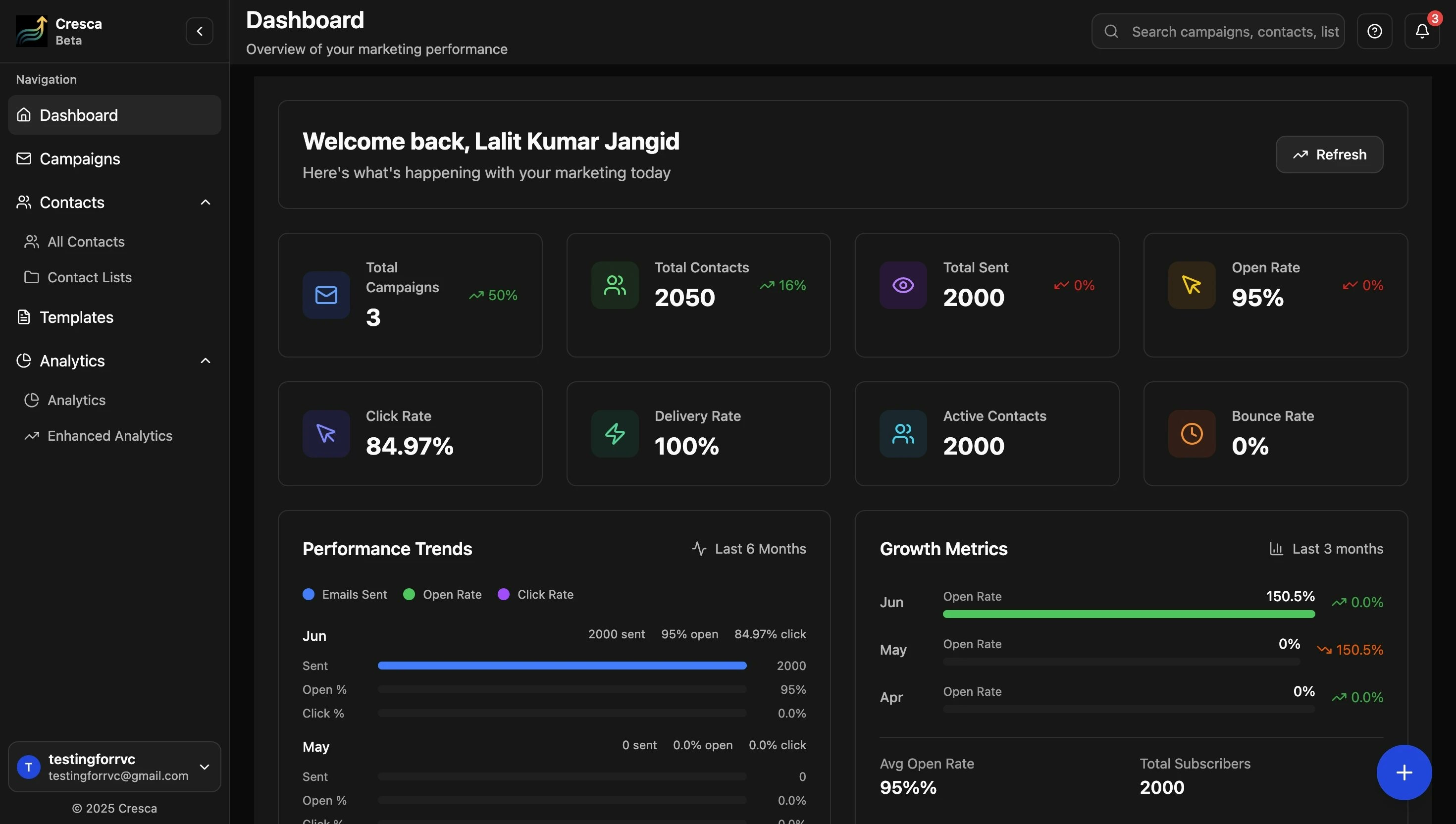
Task: Click the Total Sent 0% downward trend icon
Action: pos(1061,285)
